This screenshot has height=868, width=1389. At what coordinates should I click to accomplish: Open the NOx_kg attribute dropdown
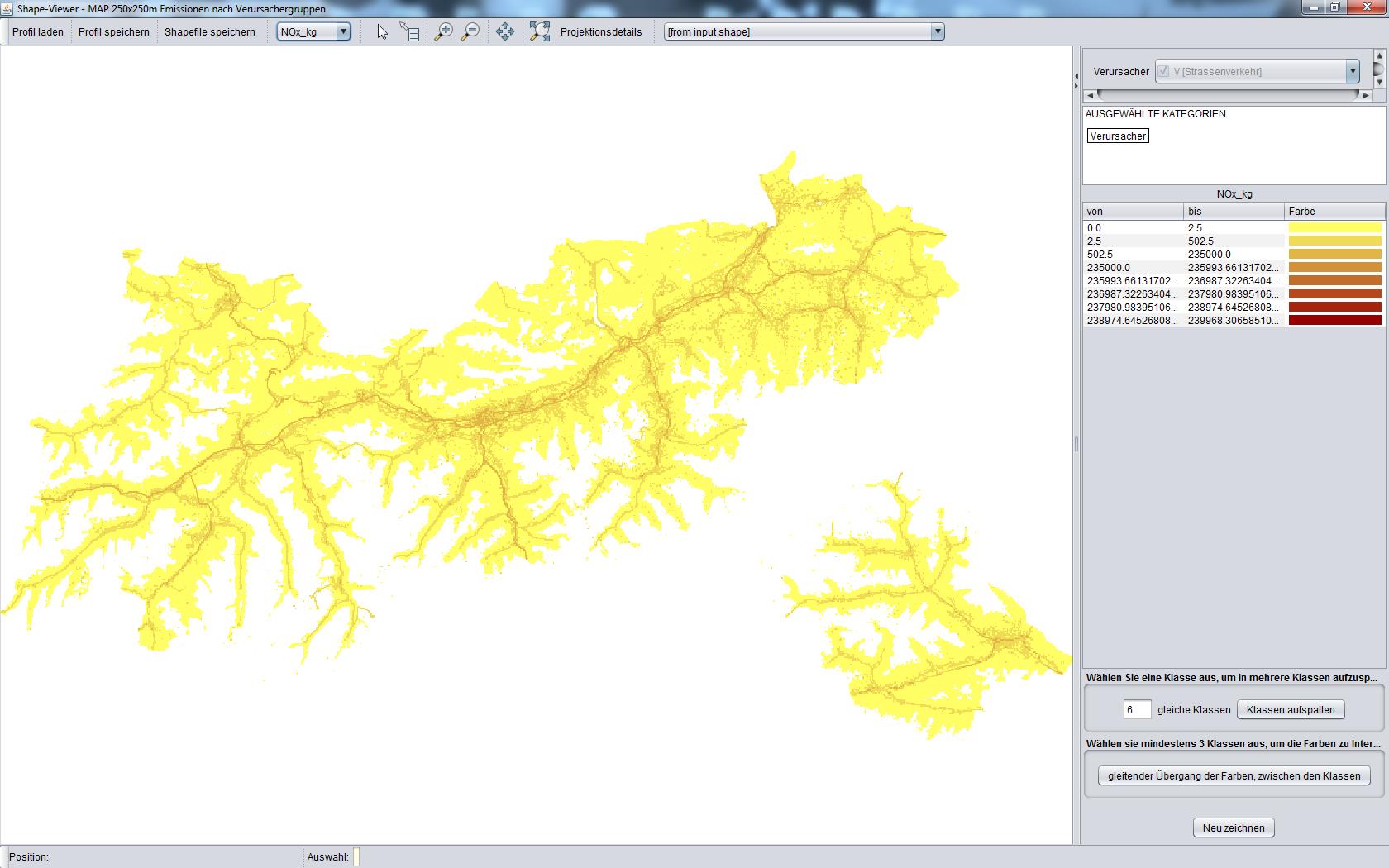(x=343, y=32)
